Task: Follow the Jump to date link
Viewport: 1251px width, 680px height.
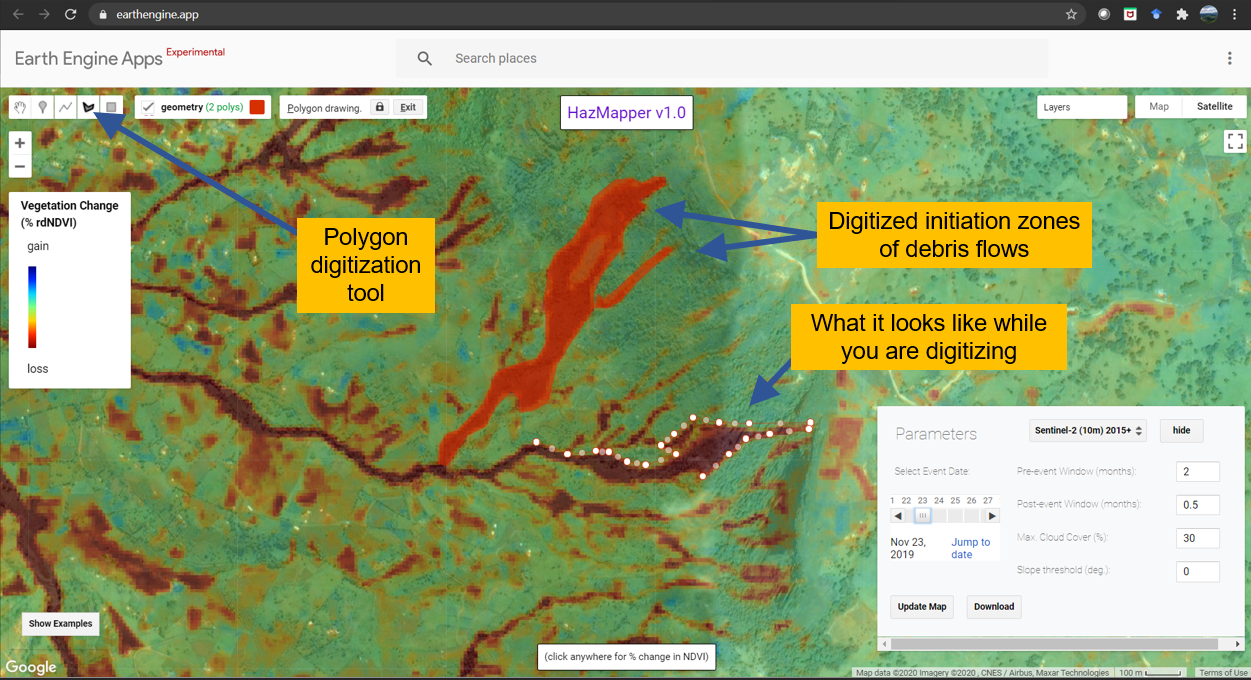Action: 970,548
